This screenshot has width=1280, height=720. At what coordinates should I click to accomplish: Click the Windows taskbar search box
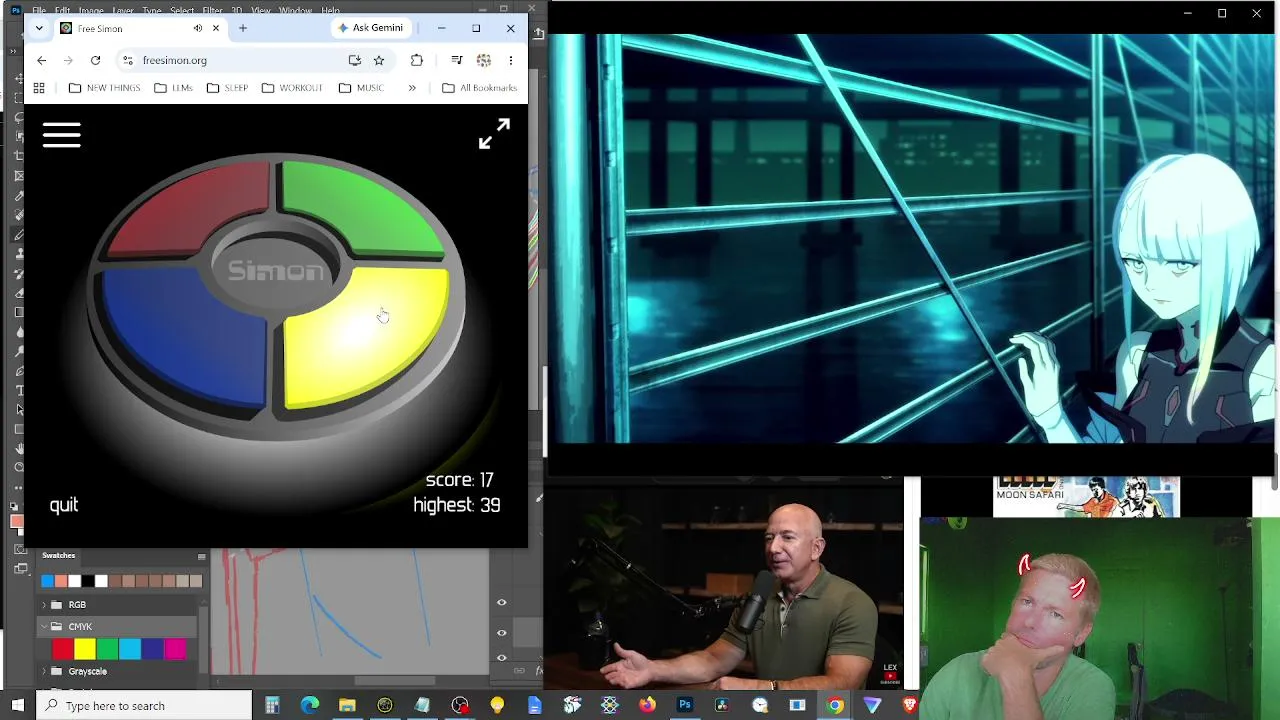tap(144, 706)
